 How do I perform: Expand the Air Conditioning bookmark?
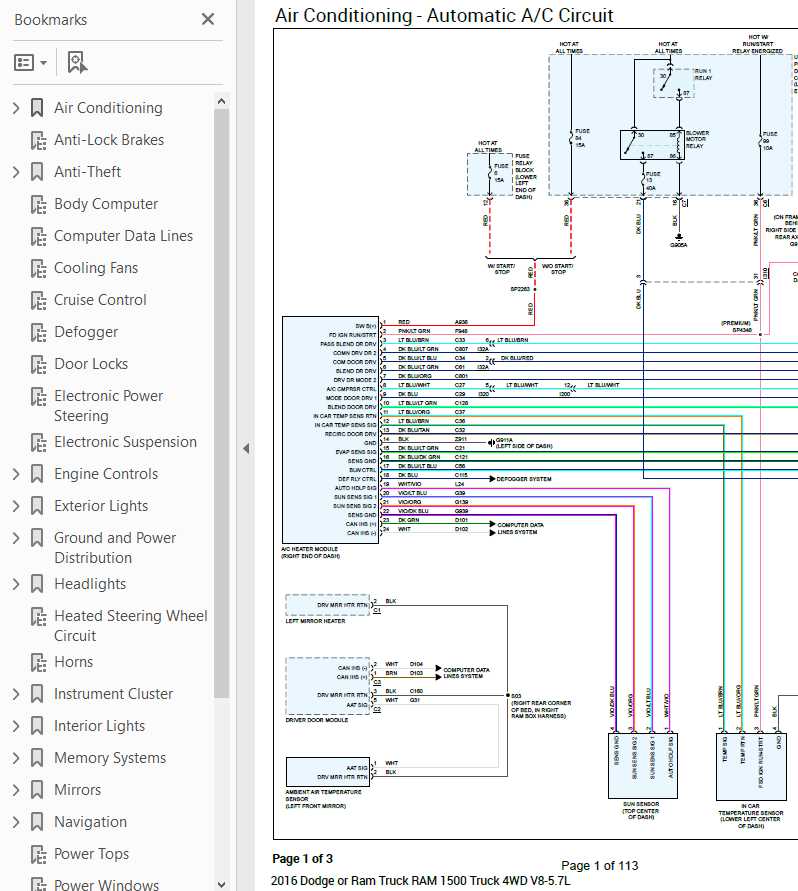point(16,108)
